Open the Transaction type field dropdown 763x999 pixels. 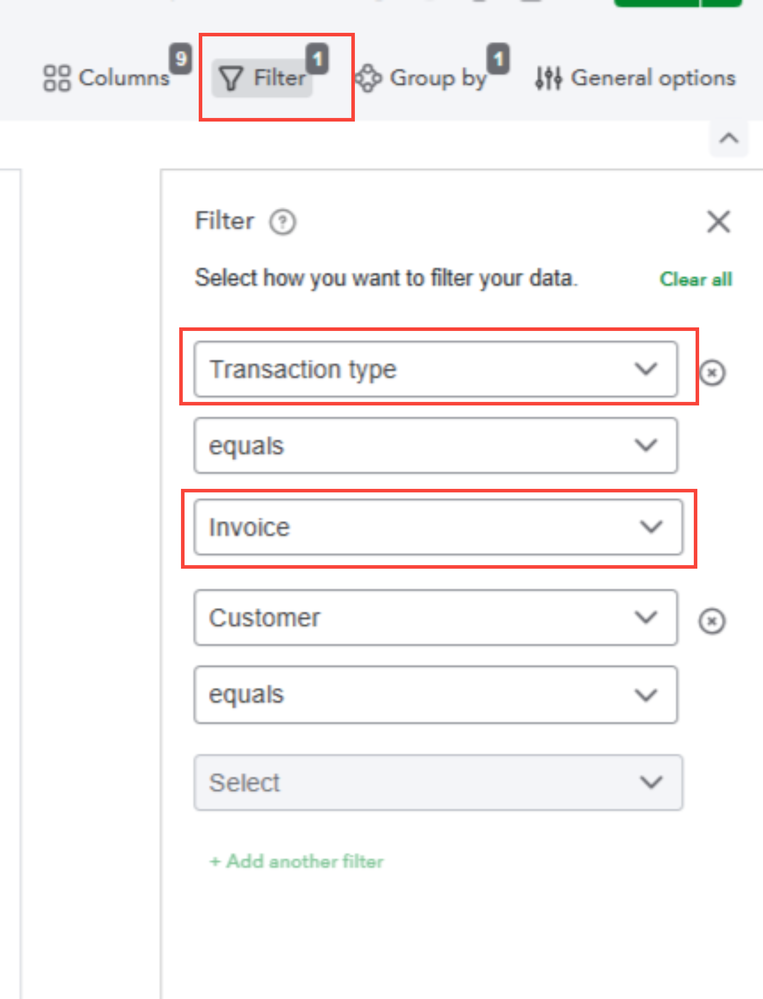pyautogui.click(x=435, y=370)
